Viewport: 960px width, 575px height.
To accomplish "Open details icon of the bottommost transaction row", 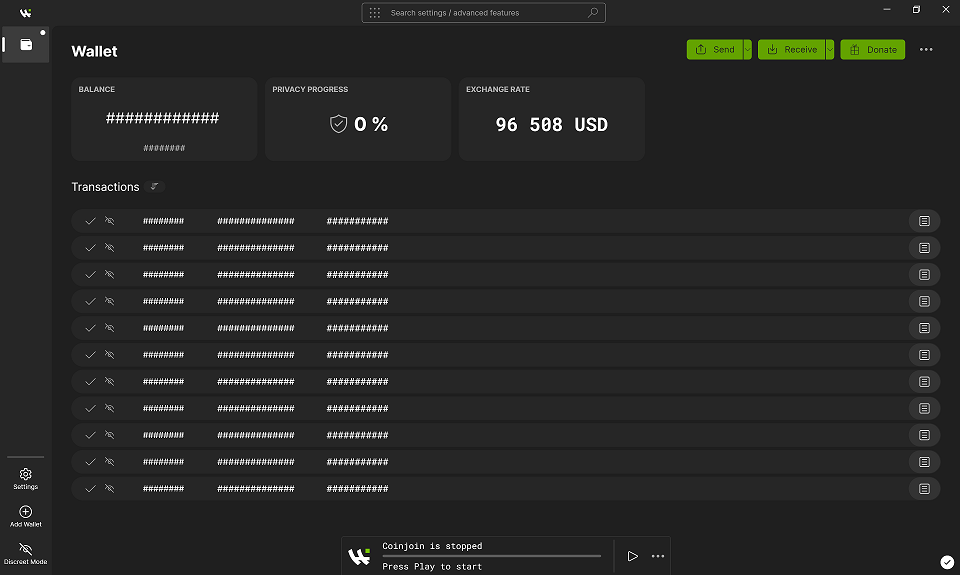I will point(924,489).
